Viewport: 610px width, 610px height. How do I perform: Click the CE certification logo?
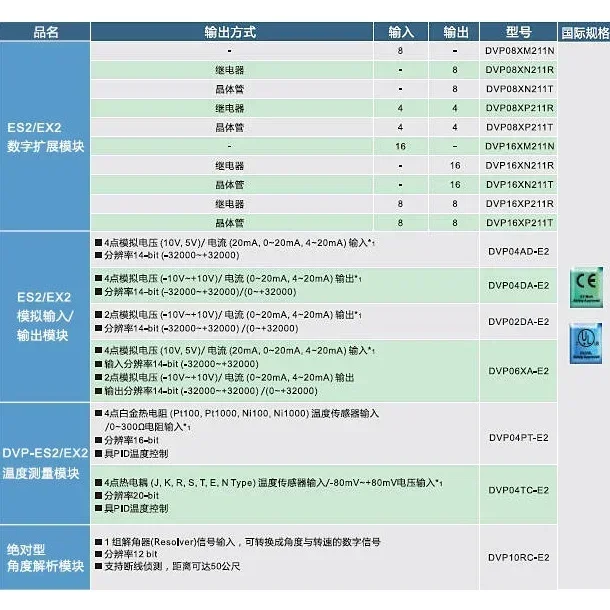coord(586,287)
